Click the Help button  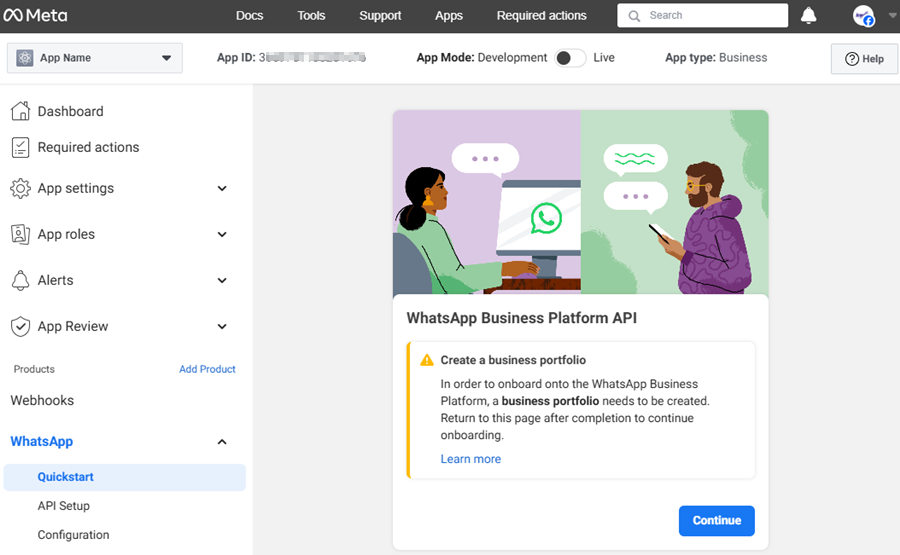(864, 59)
